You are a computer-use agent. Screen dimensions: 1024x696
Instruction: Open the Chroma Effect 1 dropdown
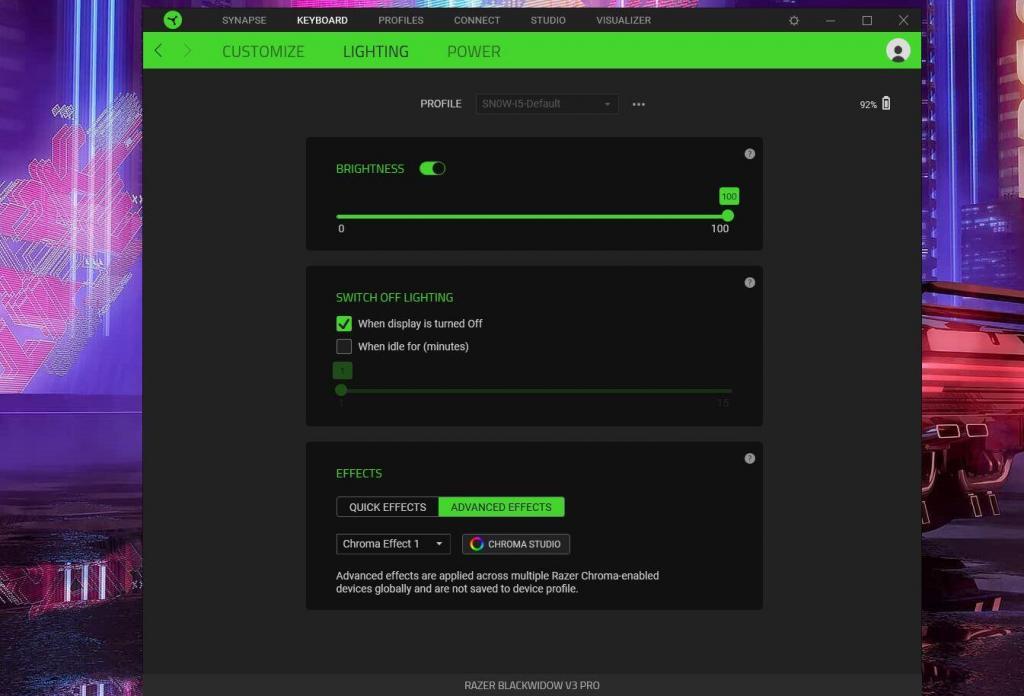coord(393,544)
